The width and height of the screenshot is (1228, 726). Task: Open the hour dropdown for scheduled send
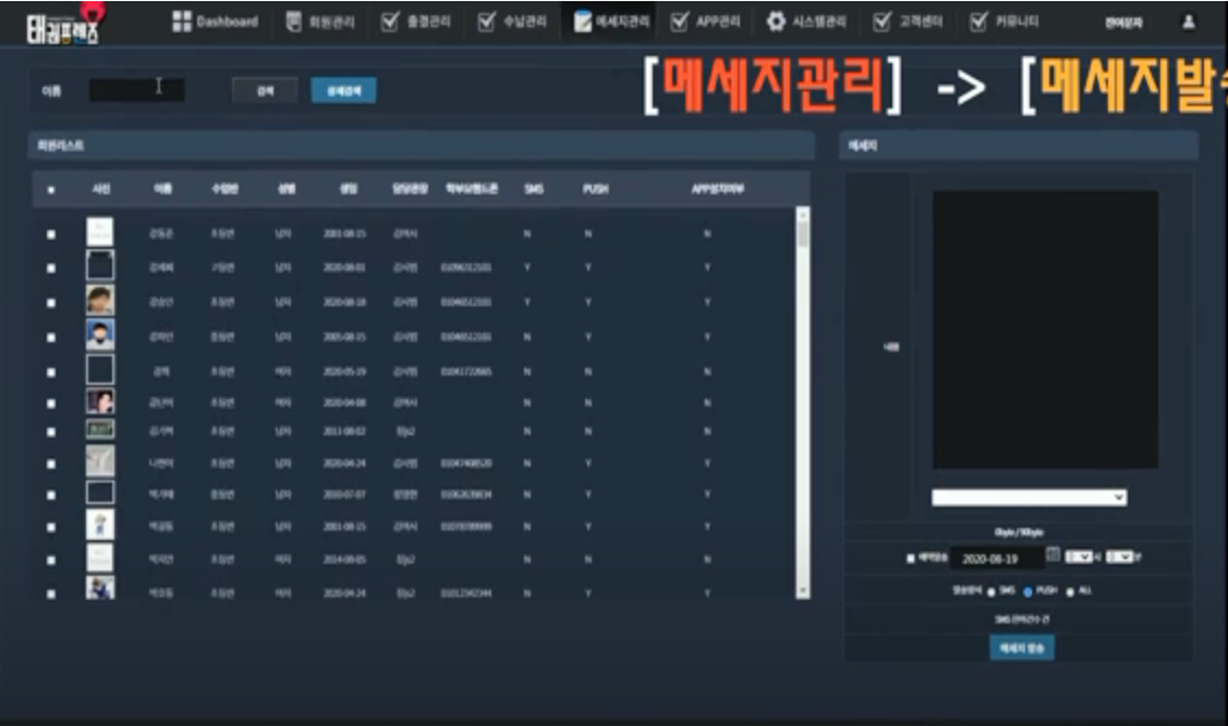1078,557
